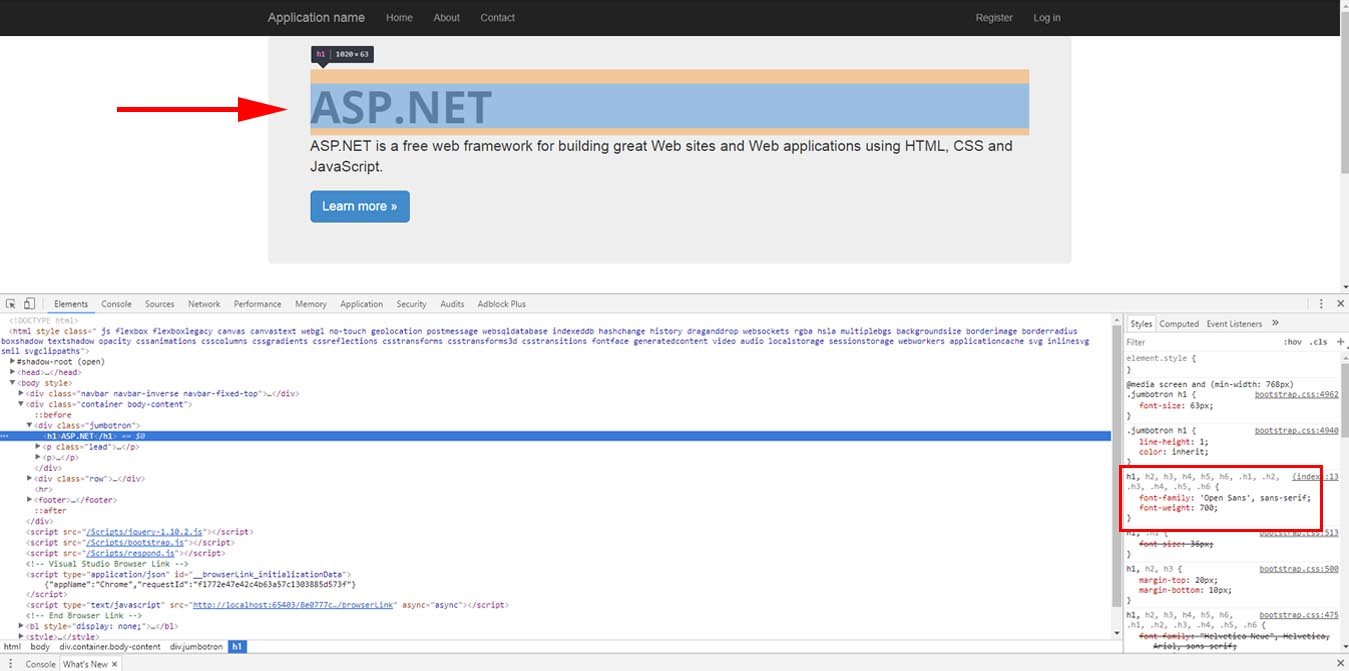This screenshot has height=671, width=1349.
Task: Switch to the Network tab
Action: 204,304
